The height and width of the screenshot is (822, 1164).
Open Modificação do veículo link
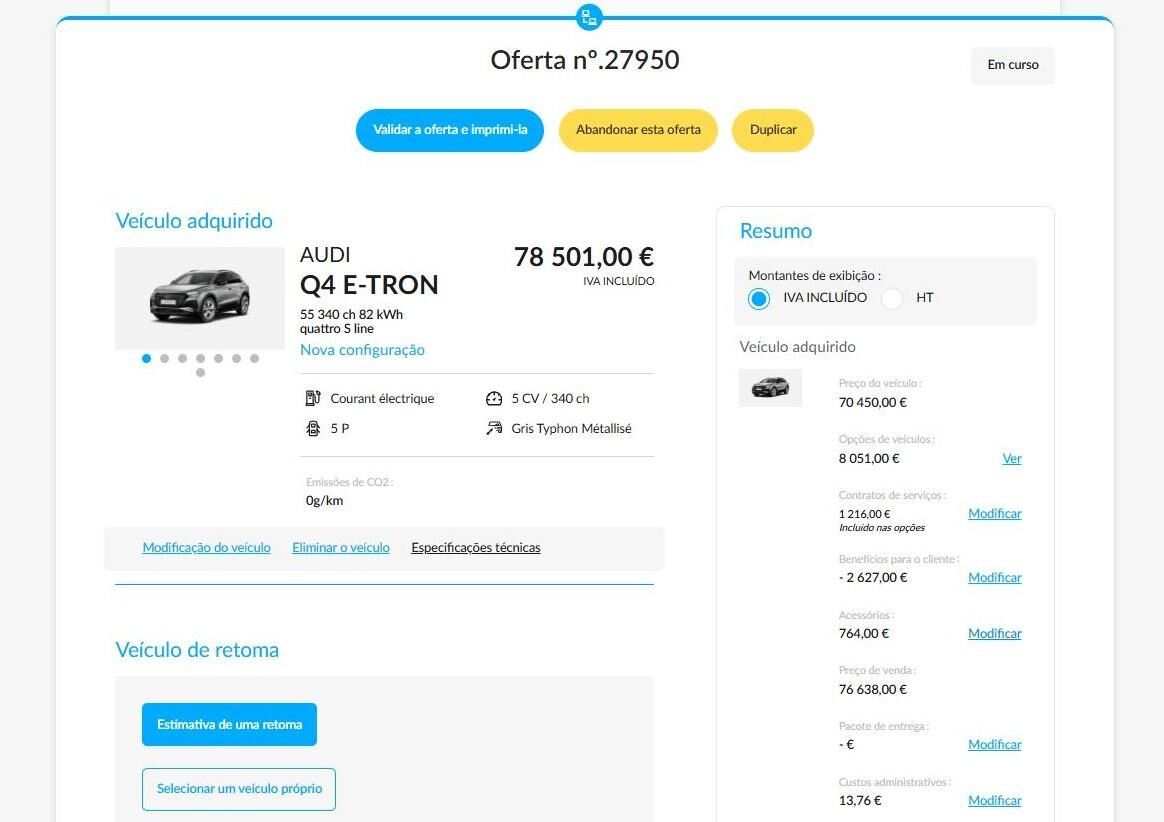point(206,548)
